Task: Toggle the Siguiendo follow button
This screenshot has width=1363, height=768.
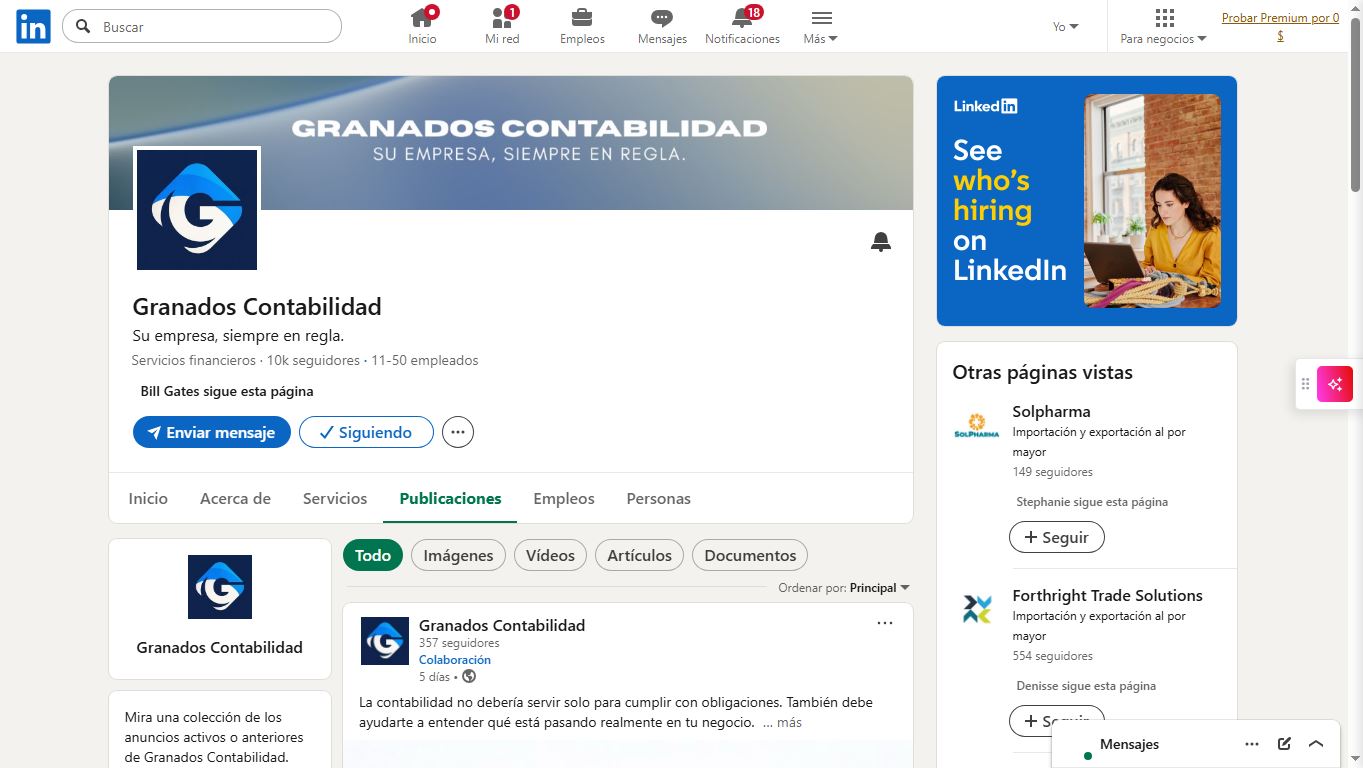Action: coord(366,432)
